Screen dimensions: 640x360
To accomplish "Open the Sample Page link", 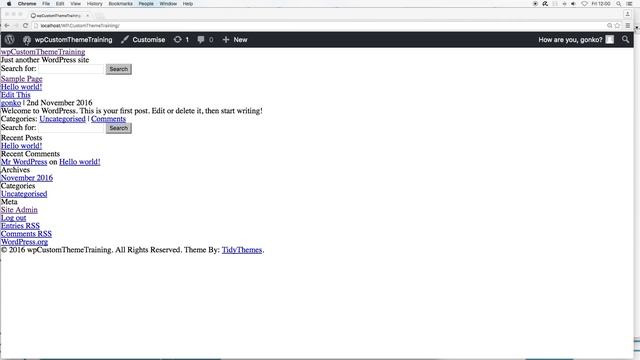I will point(22,79).
